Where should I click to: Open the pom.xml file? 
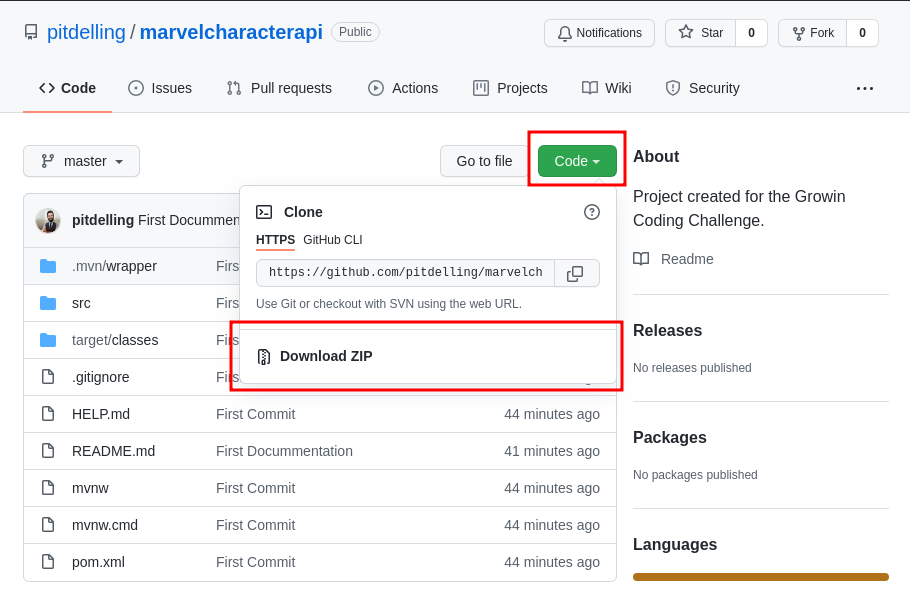(x=98, y=562)
